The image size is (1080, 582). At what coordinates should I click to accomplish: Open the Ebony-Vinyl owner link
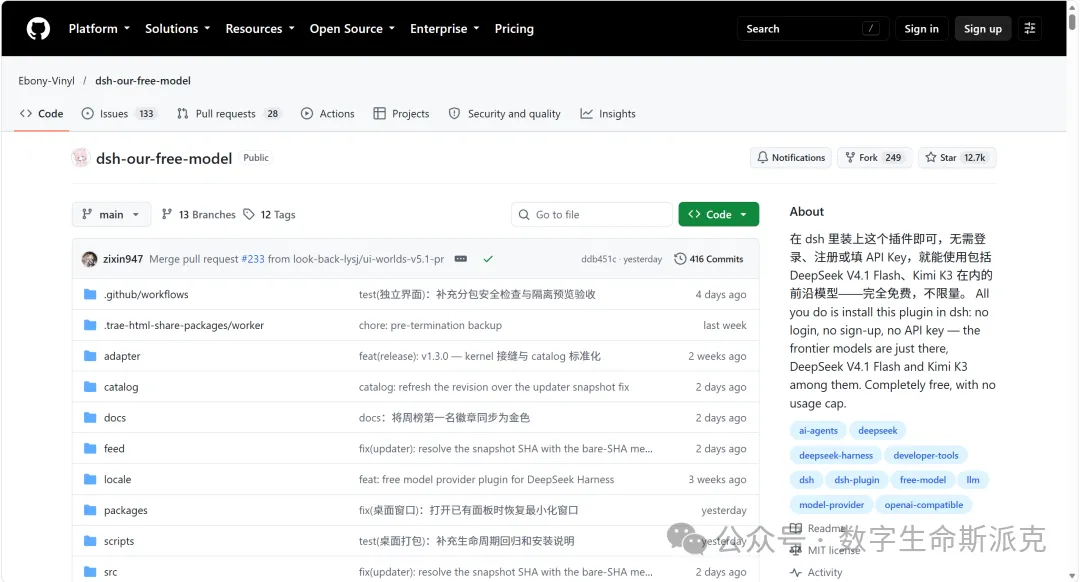[x=46, y=81]
